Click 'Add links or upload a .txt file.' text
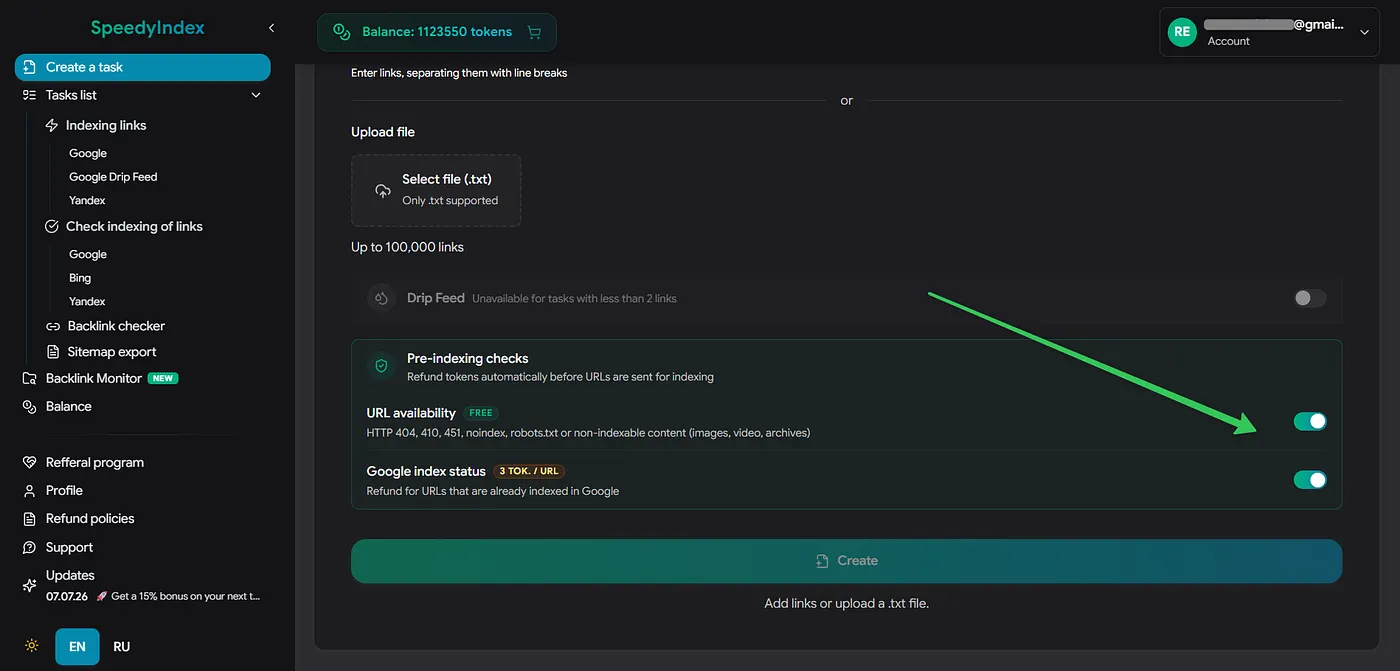1400x671 pixels. click(x=846, y=603)
